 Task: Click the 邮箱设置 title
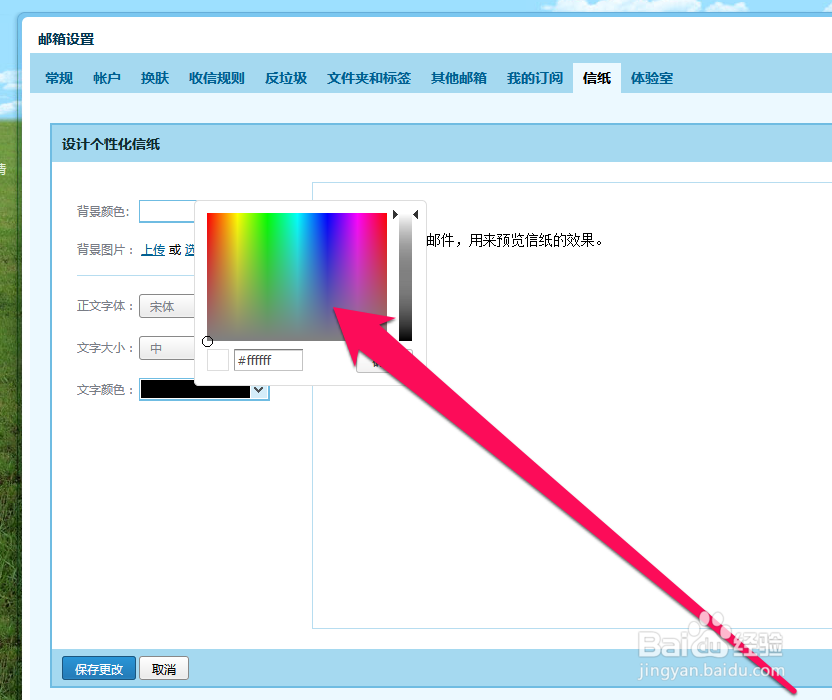(x=66, y=39)
